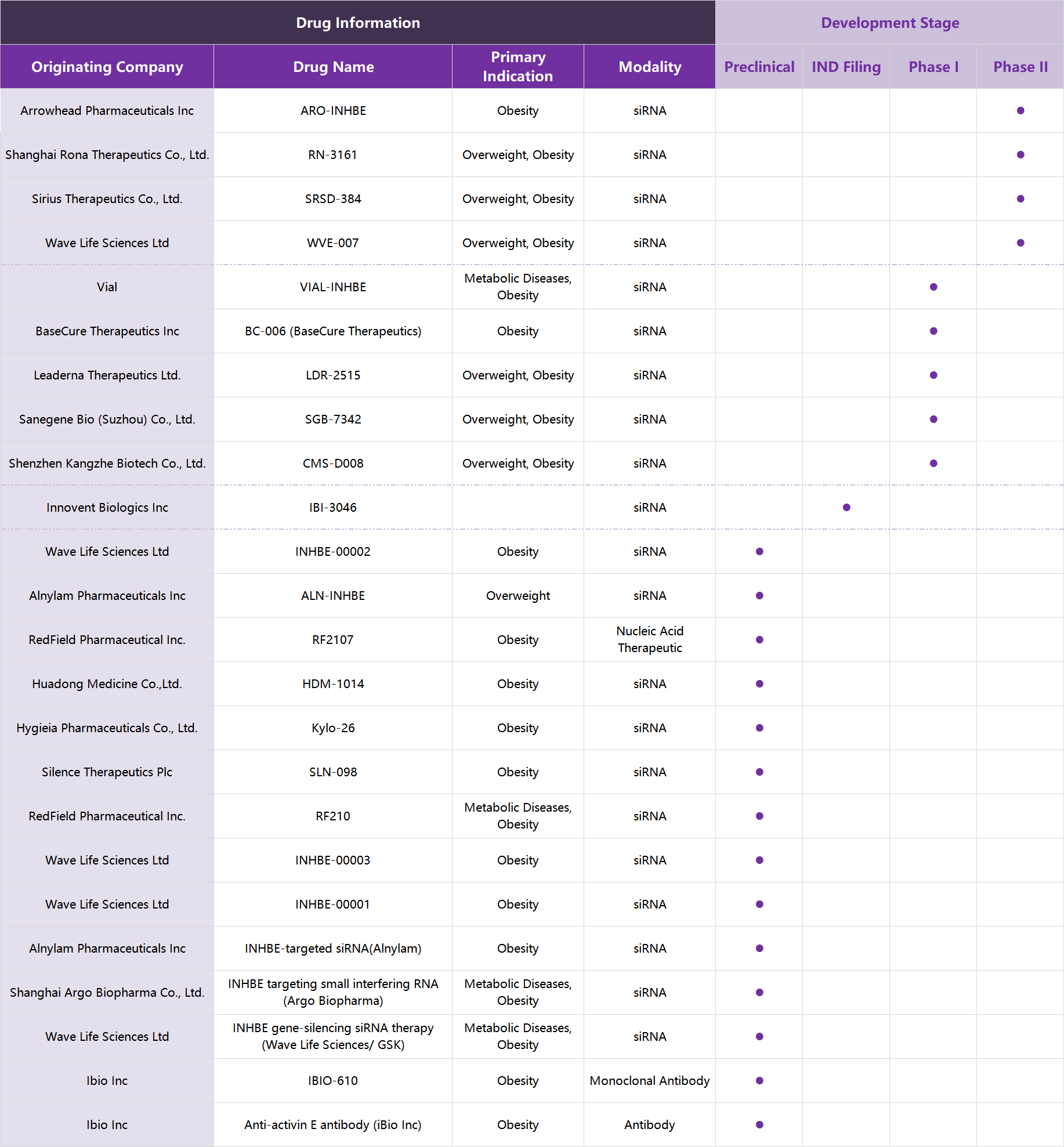Click the Phase II dot for RN-3161
This screenshot has height=1147, width=1064.
click(x=1020, y=155)
